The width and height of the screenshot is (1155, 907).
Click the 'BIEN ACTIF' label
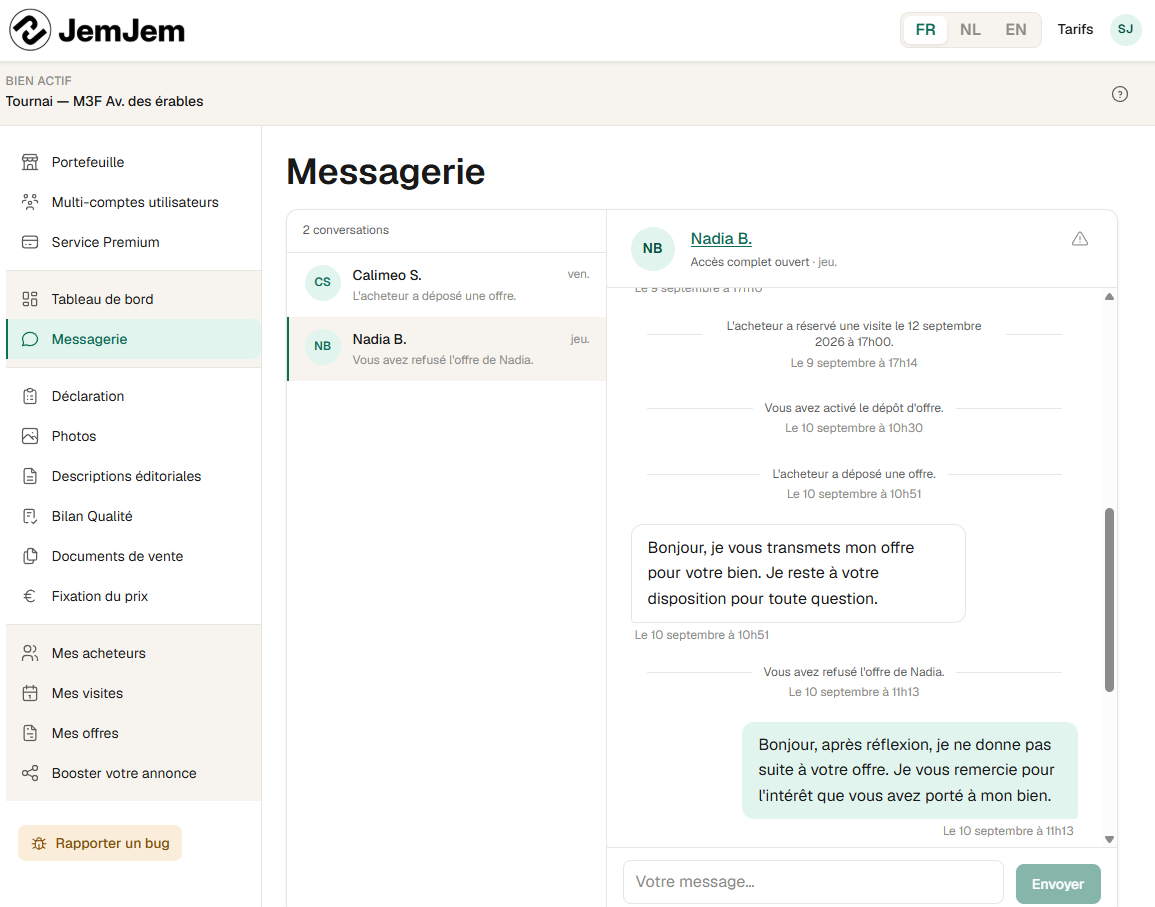pos(38,81)
